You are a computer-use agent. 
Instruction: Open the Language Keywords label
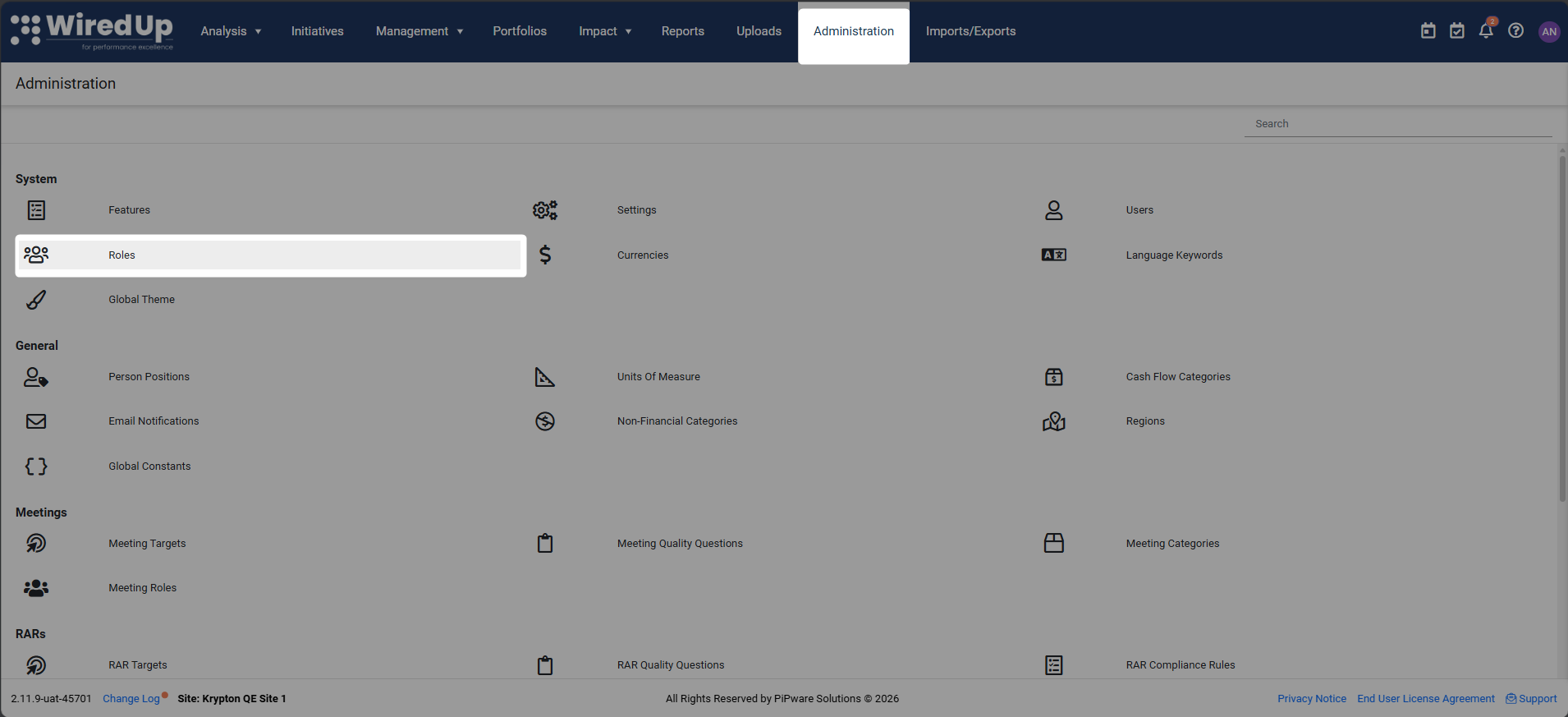click(1174, 255)
